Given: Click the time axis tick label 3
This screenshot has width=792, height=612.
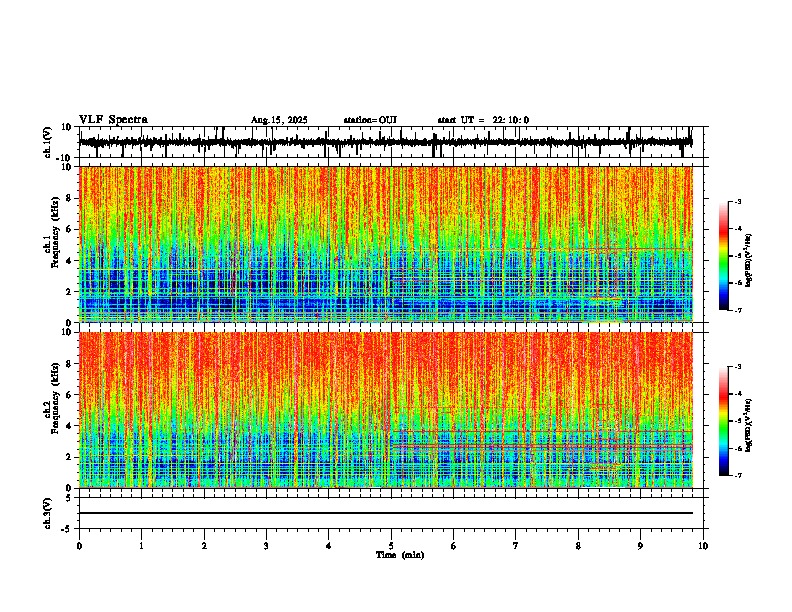Looking at the screenshot, I should coord(266,546).
